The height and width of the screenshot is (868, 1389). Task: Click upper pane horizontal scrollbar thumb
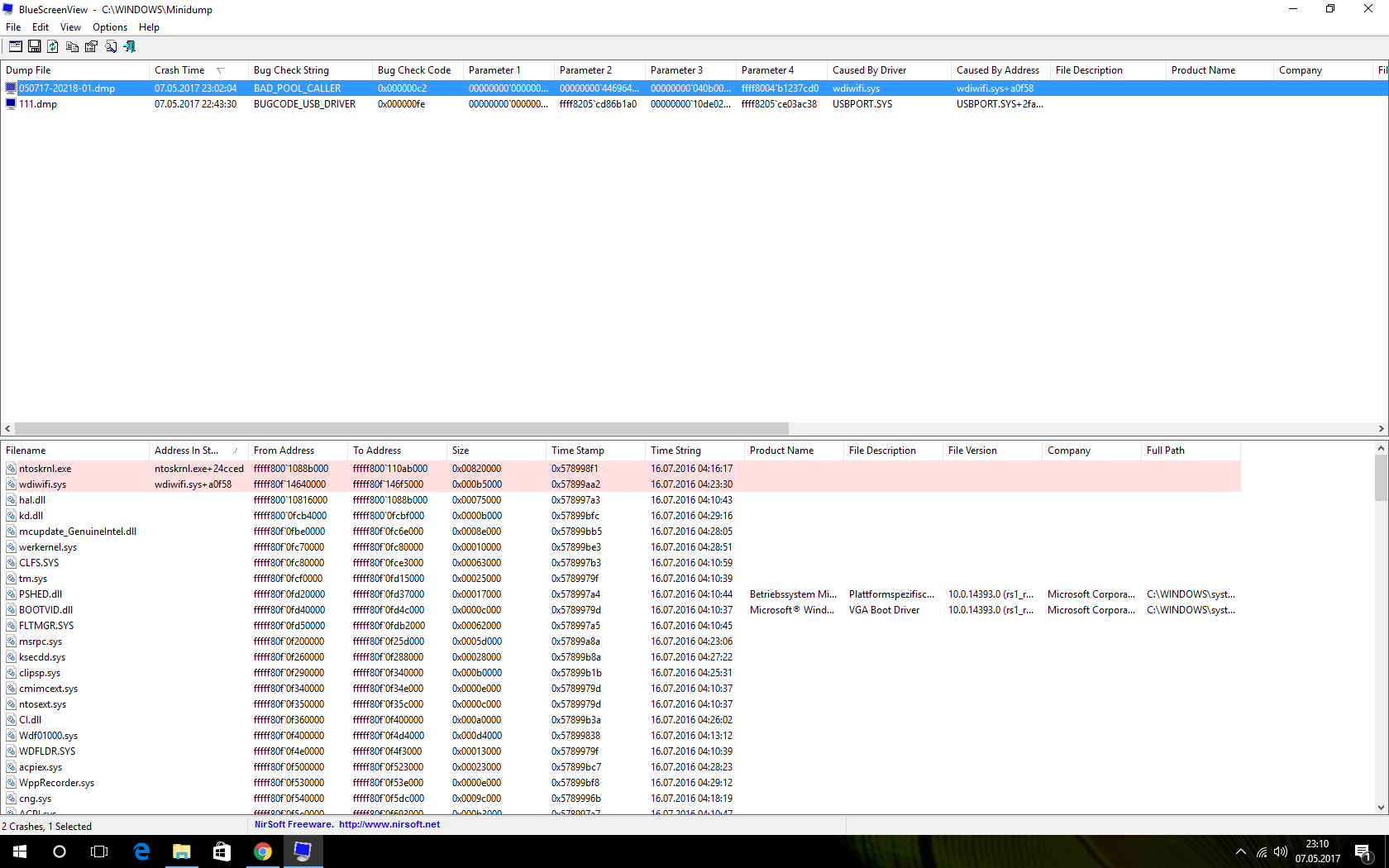point(402,428)
